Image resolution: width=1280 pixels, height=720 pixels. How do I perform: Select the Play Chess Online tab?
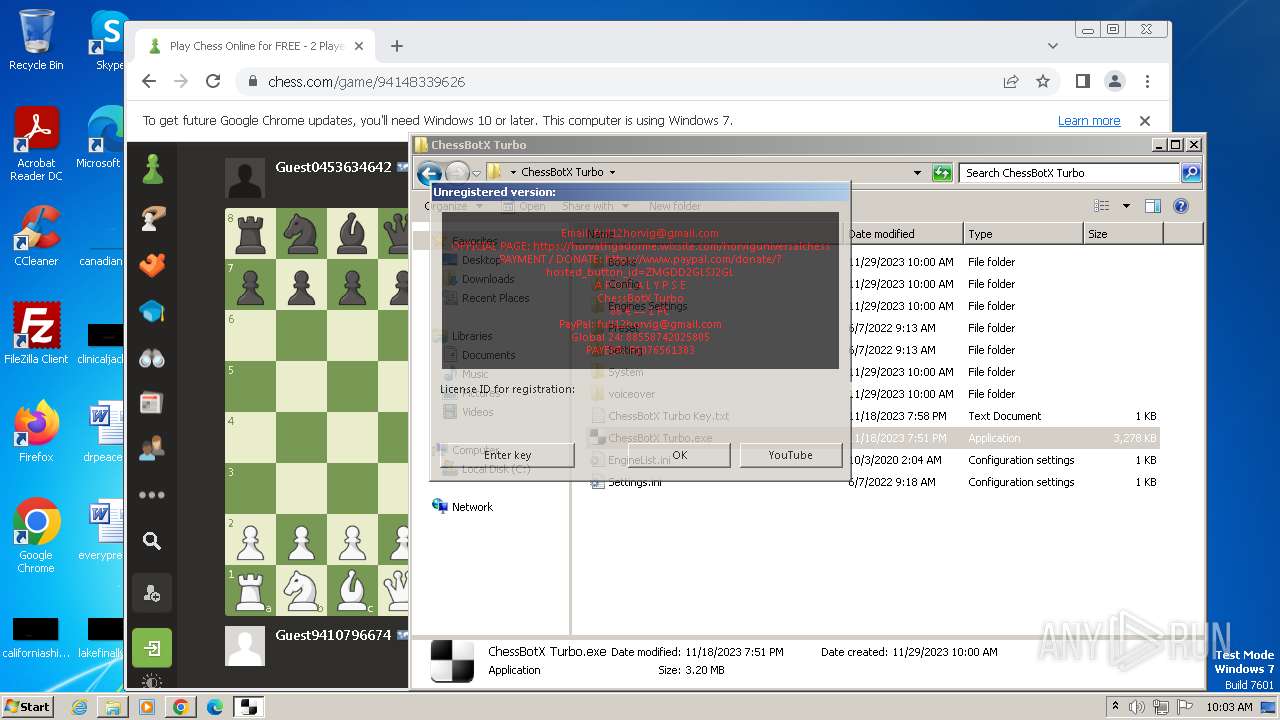pyautogui.click(x=256, y=46)
